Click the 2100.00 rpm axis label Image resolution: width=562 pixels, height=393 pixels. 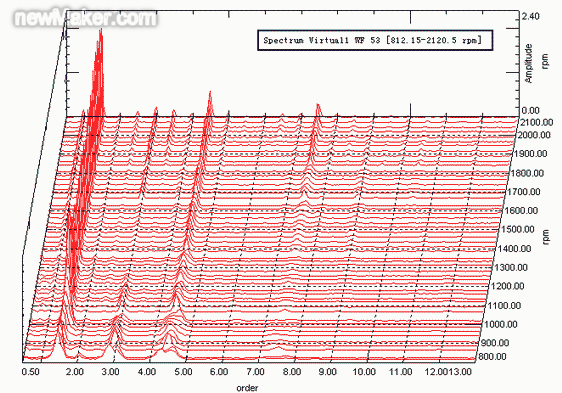(537, 122)
